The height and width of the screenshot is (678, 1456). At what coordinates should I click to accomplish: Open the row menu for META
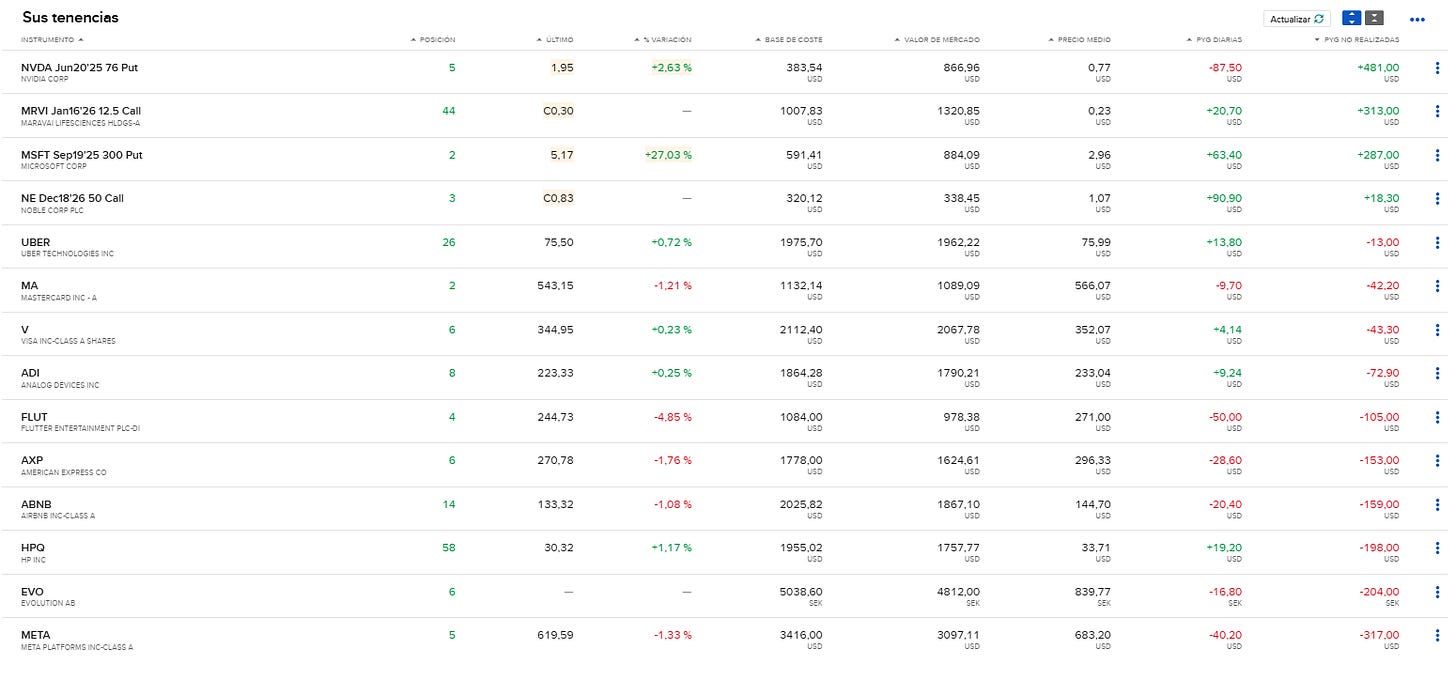[1437, 635]
